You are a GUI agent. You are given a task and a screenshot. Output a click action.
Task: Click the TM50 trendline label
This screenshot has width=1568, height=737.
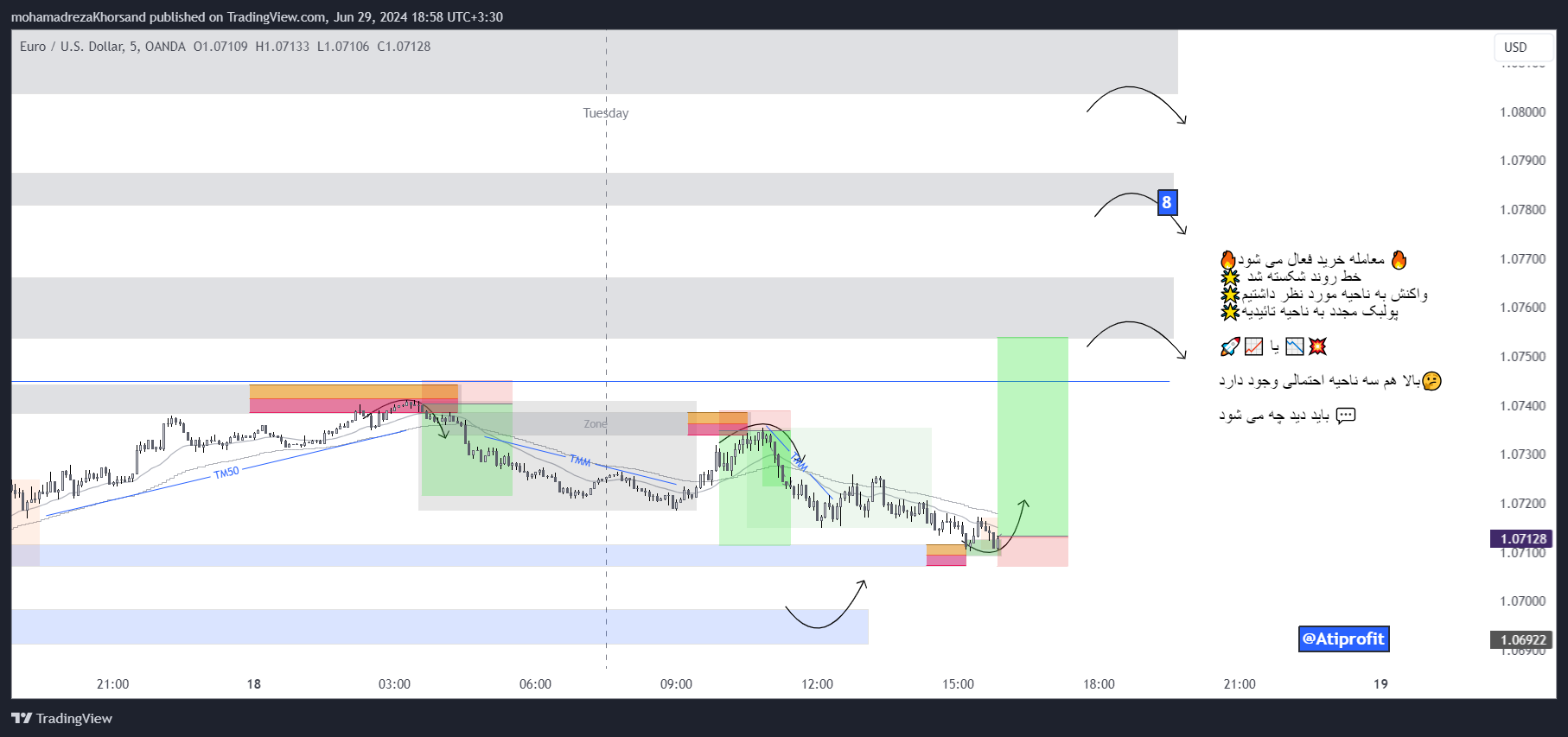[226, 473]
